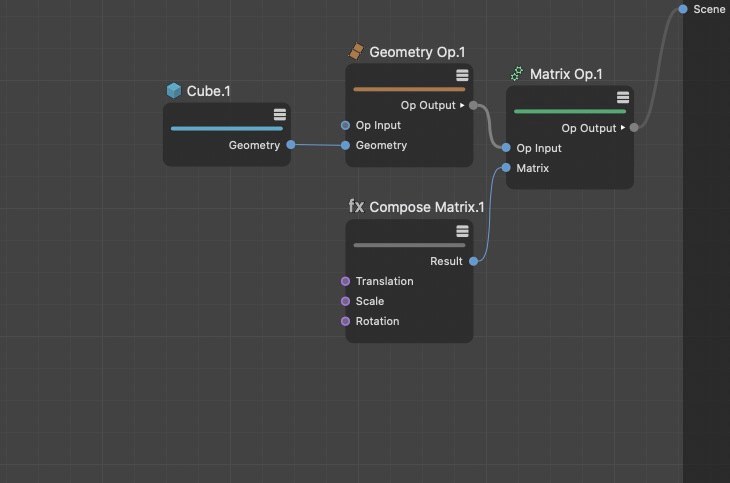Click the Result output port

click(x=473, y=261)
